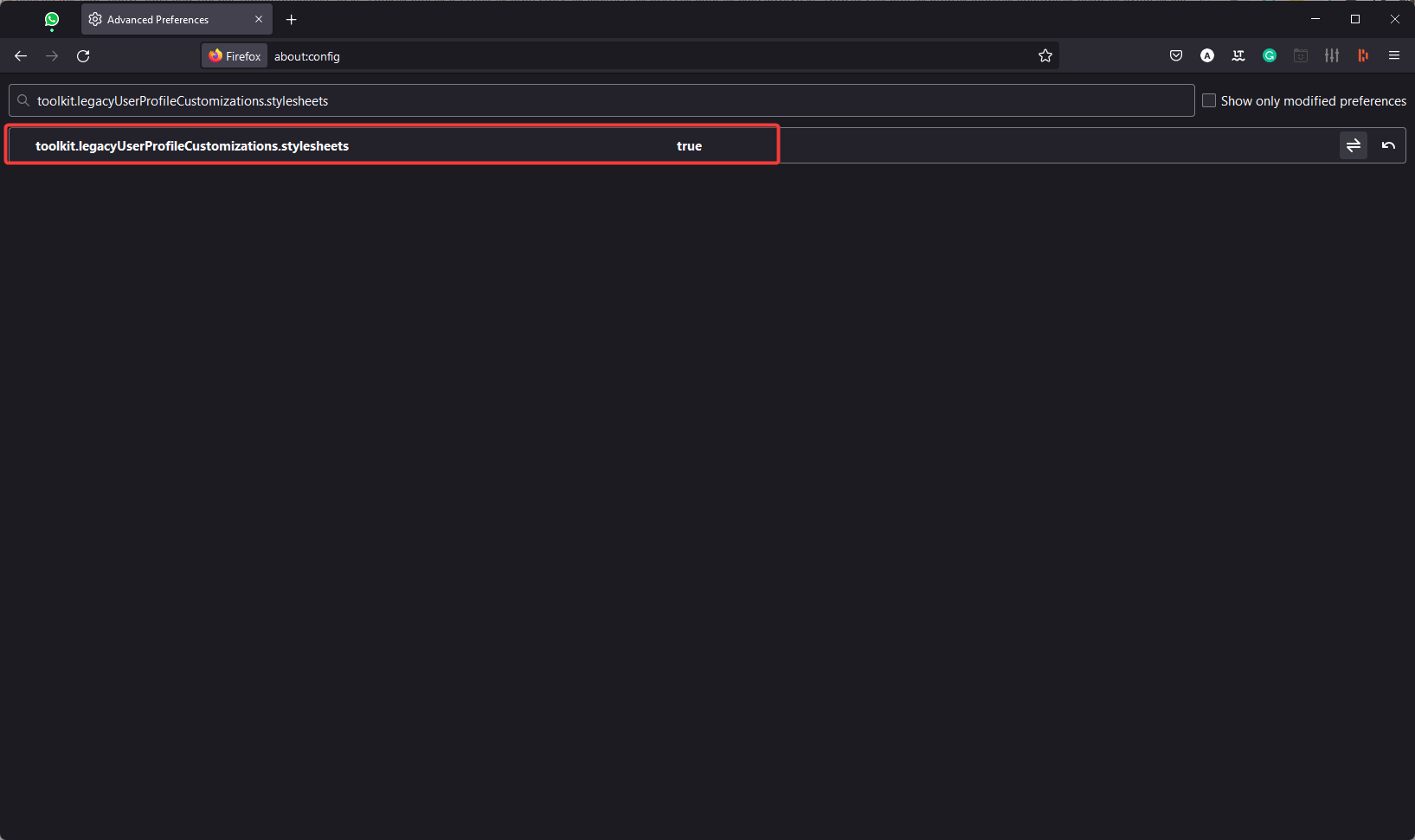1415x840 pixels.
Task: Click the orange extension icon in toolbar
Action: tap(1363, 55)
